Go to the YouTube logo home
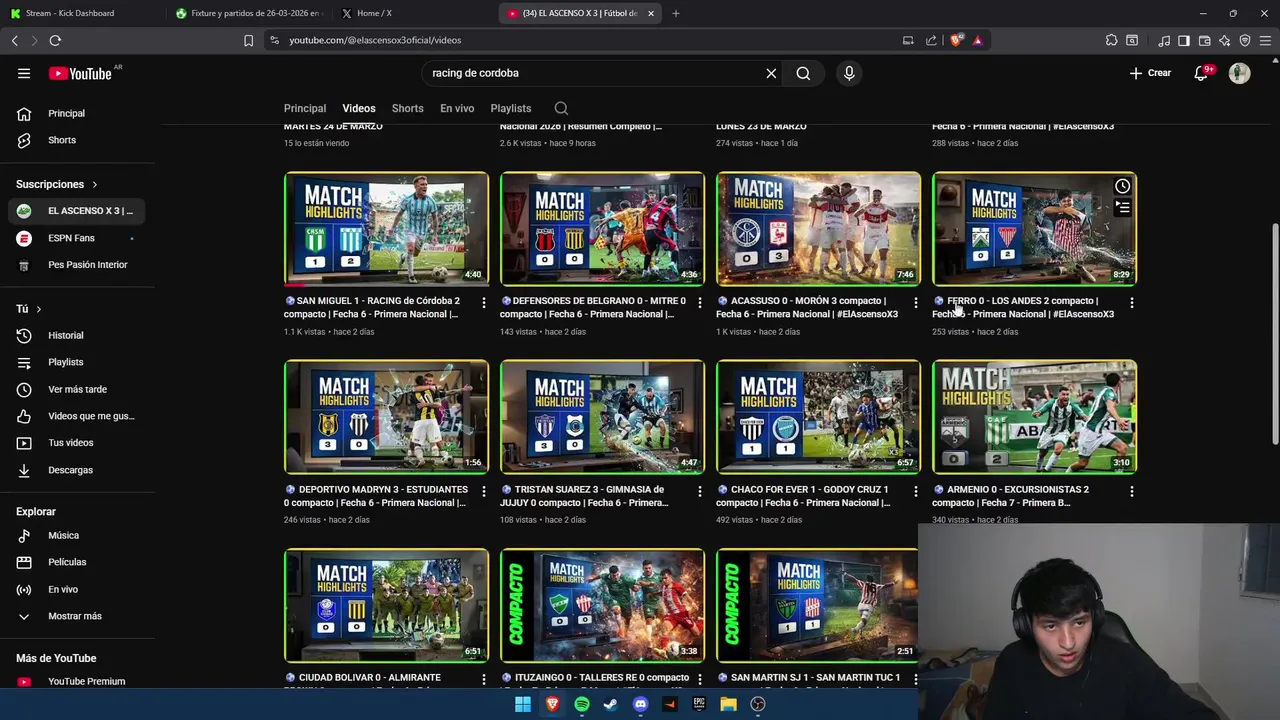 (80, 73)
